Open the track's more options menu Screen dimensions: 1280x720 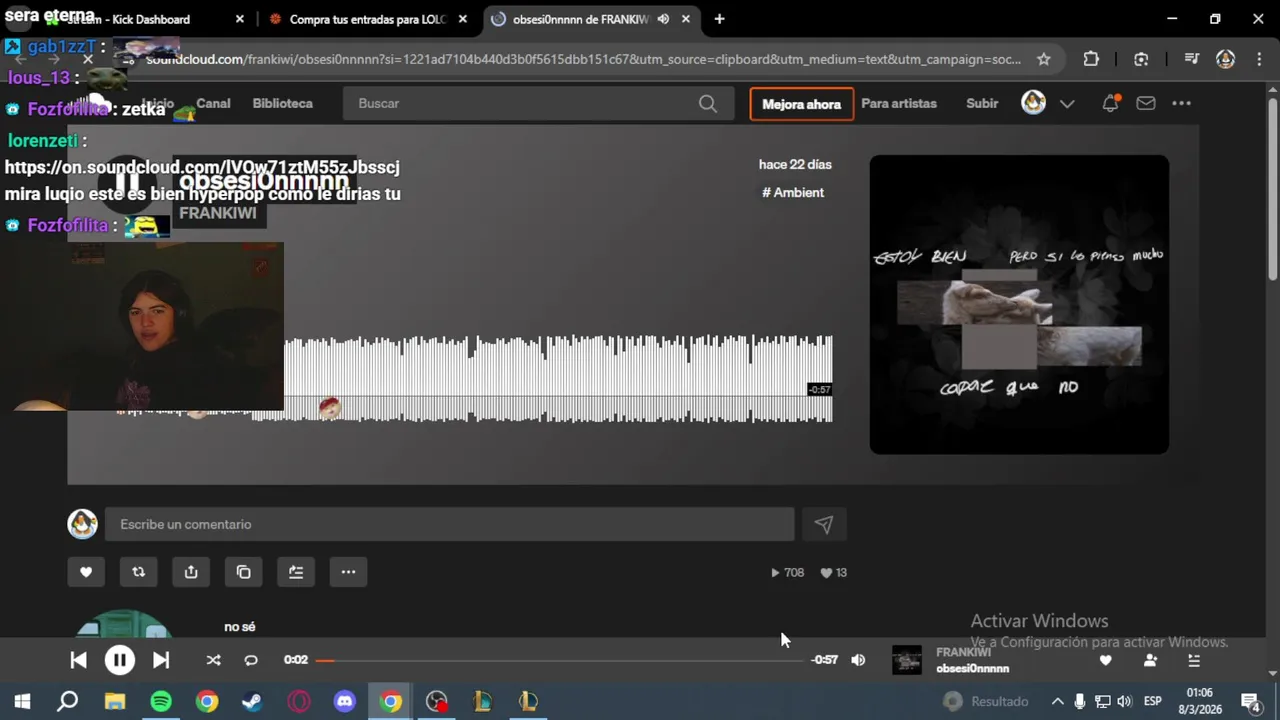(x=348, y=572)
